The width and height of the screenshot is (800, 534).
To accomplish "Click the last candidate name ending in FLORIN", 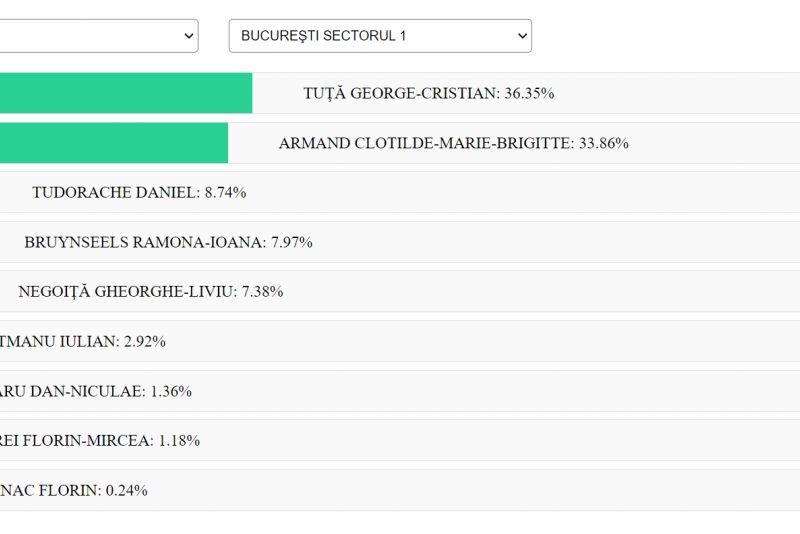I will pos(50,490).
